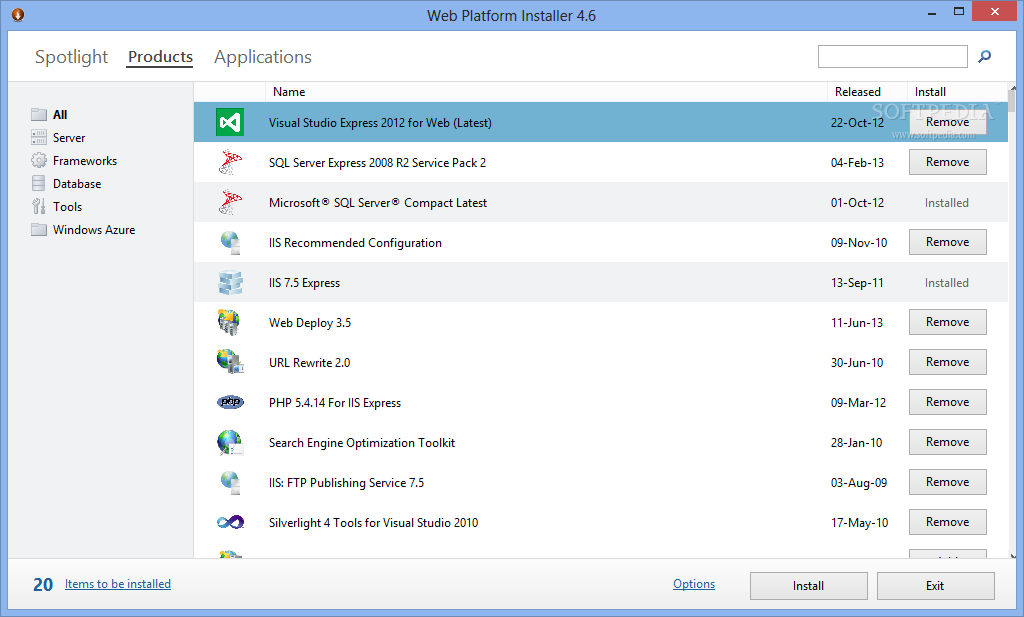The height and width of the screenshot is (617, 1024).
Task: Maximize the Web Platform Installer window
Action: click(959, 11)
